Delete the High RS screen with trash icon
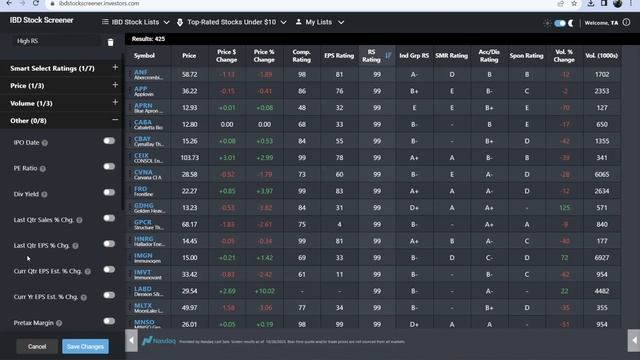 click(x=110, y=42)
